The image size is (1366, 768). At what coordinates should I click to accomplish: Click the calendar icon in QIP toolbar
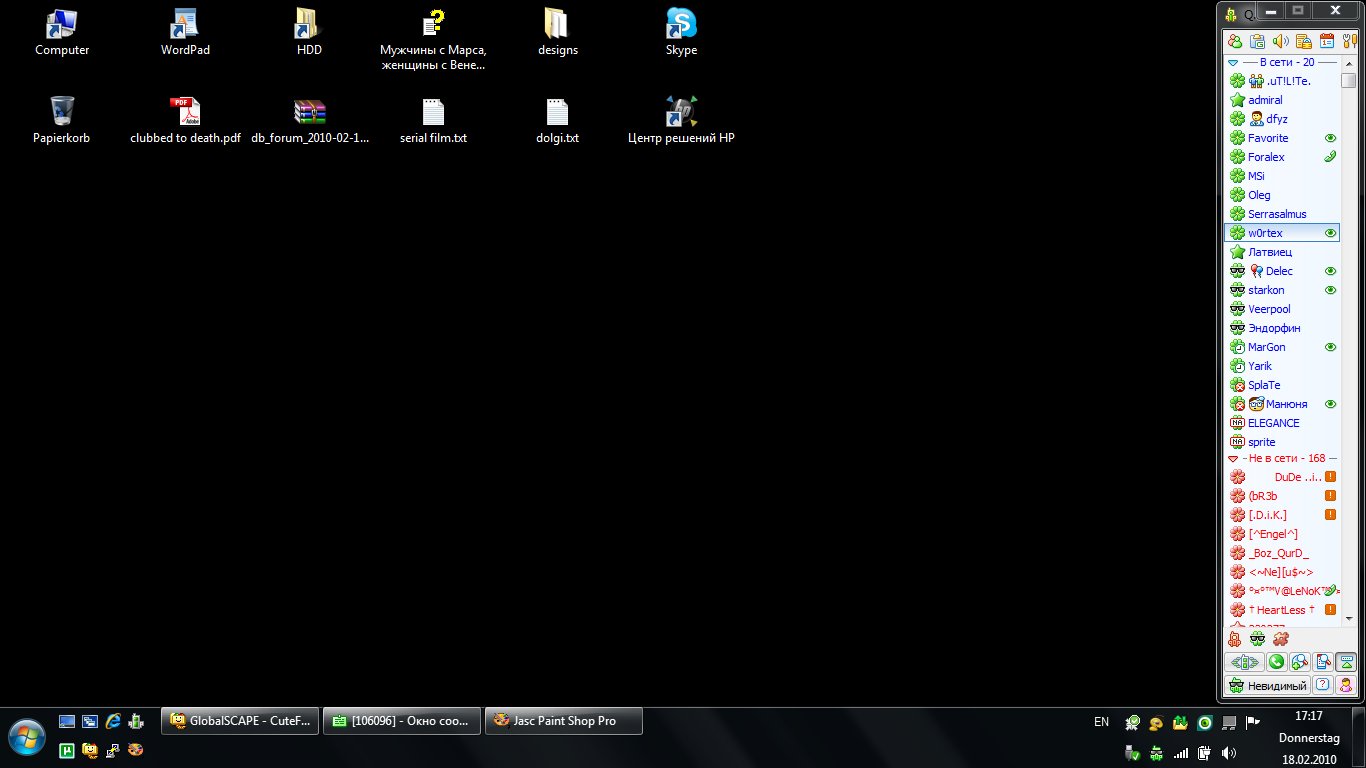click(1326, 41)
